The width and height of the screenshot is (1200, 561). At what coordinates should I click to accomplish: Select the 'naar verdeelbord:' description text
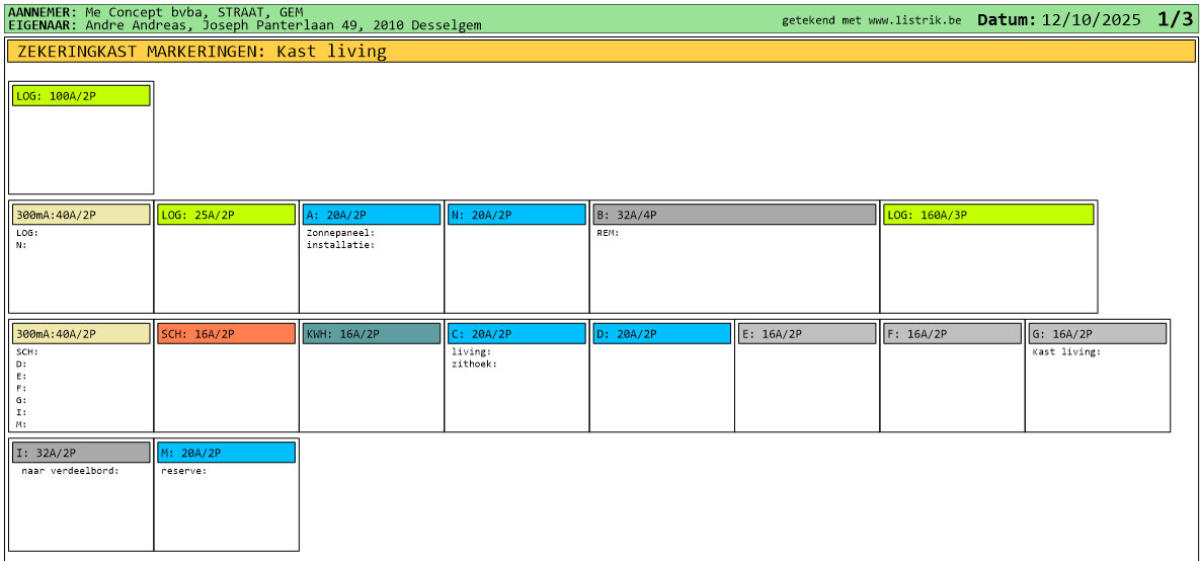click(70, 472)
